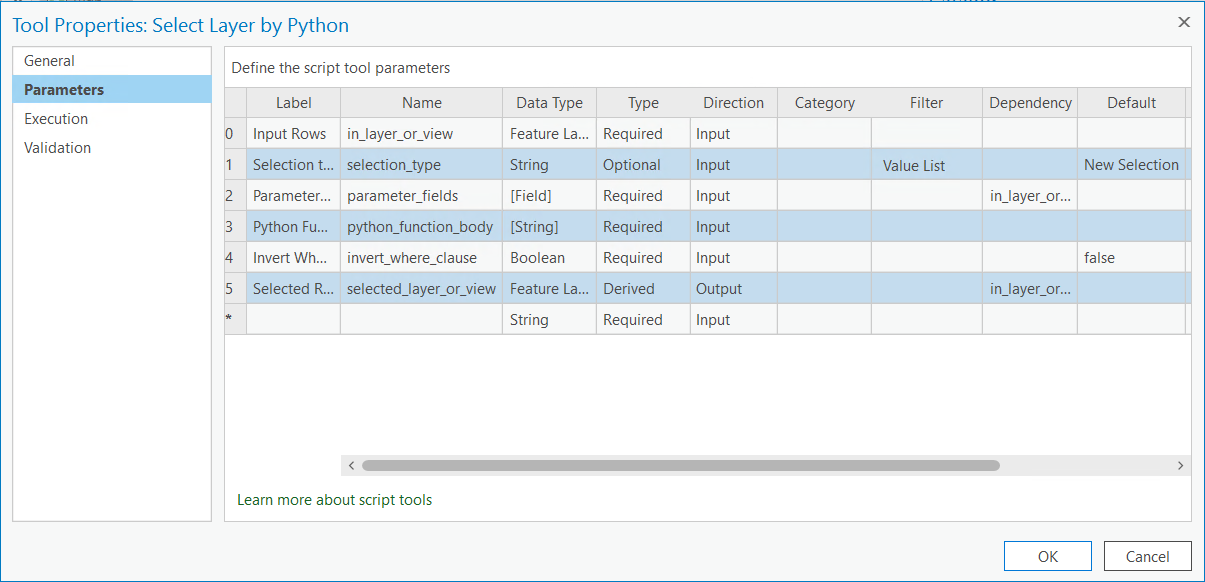Click the OK button
Viewport: 1205px width, 582px height.
click(x=1047, y=556)
